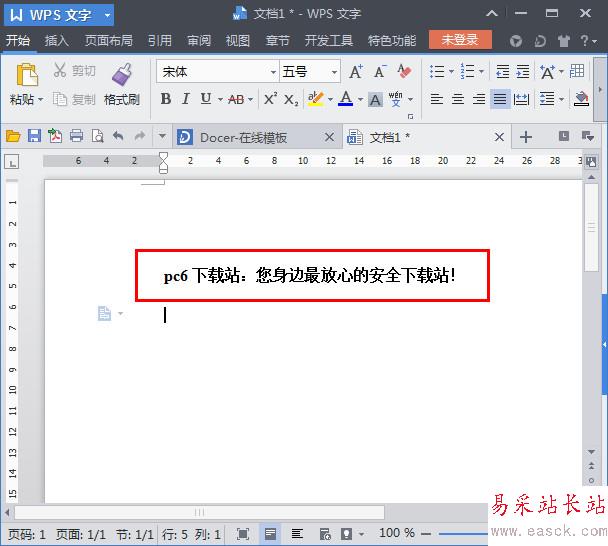Redo last action
This screenshot has width=608, height=546.
(x=139, y=136)
